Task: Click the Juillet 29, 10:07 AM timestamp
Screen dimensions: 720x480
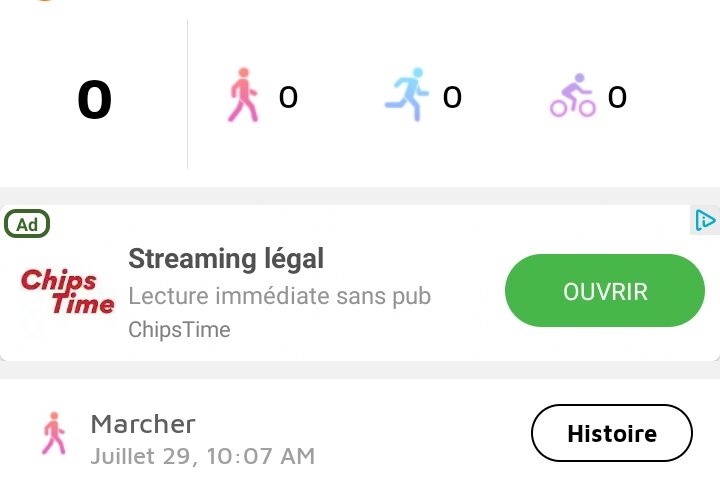Action: coord(202,457)
